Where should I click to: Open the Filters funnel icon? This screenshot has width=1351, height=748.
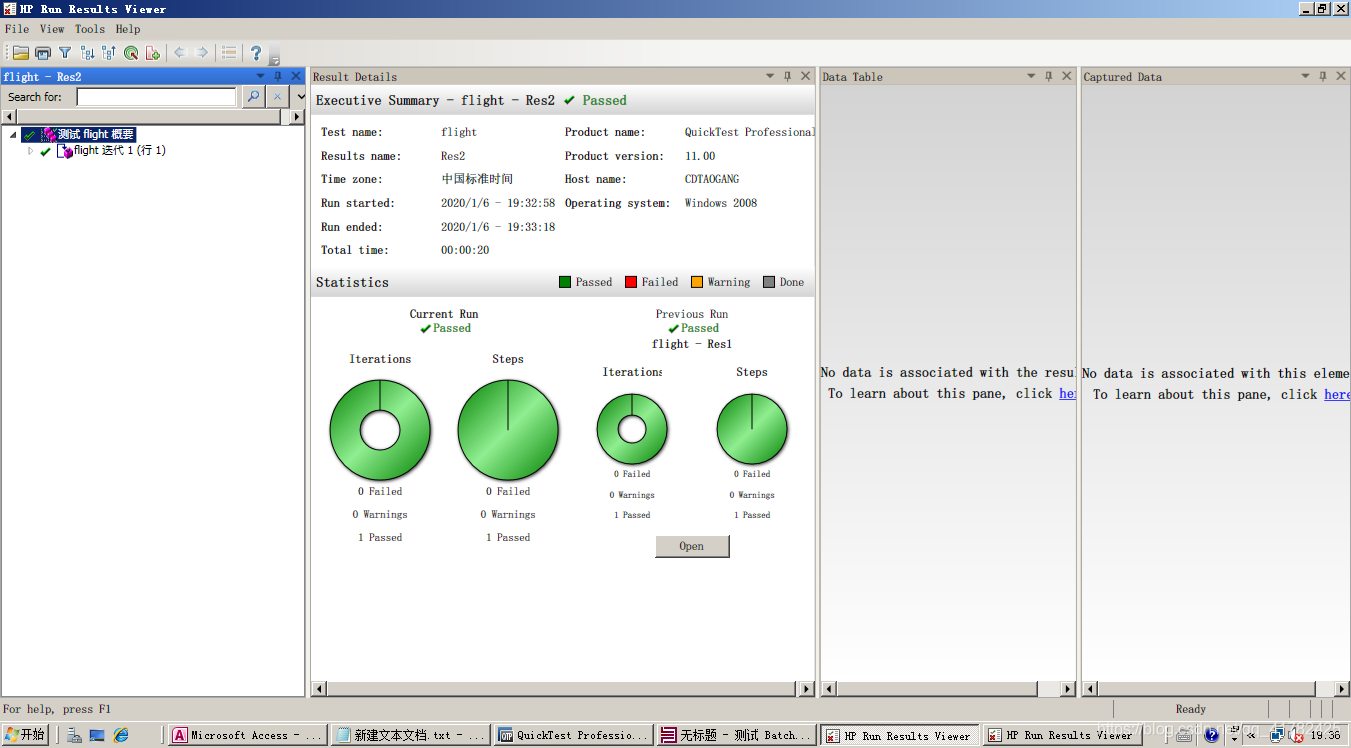[65, 53]
